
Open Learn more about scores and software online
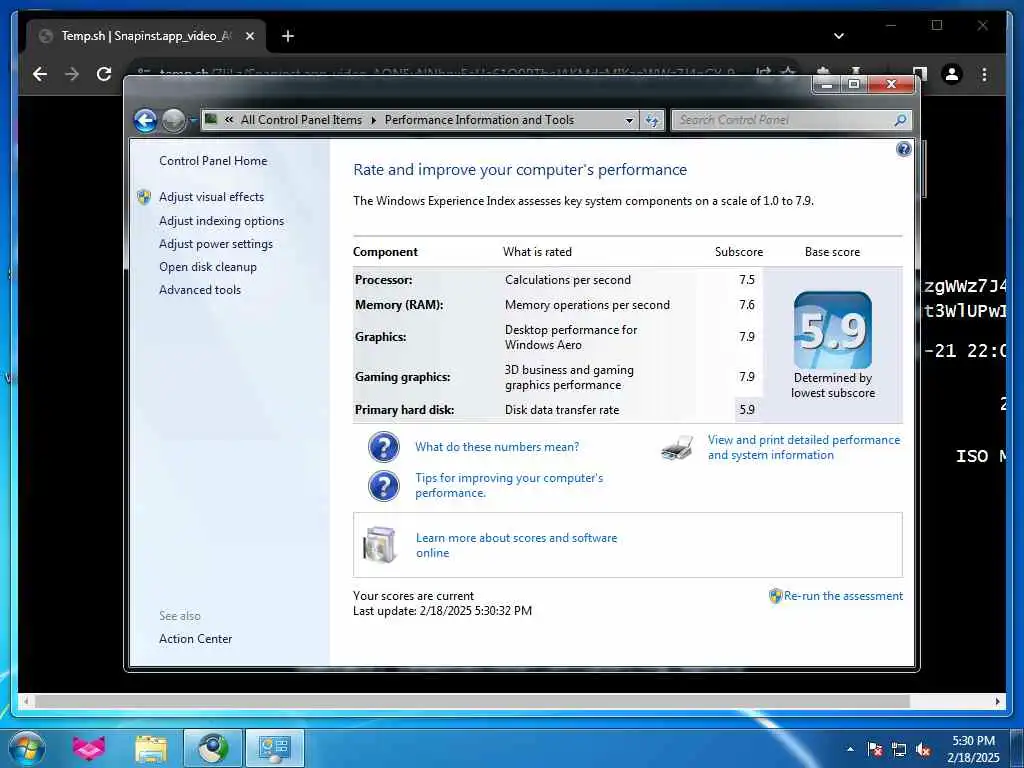pyautogui.click(x=516, y=545)
